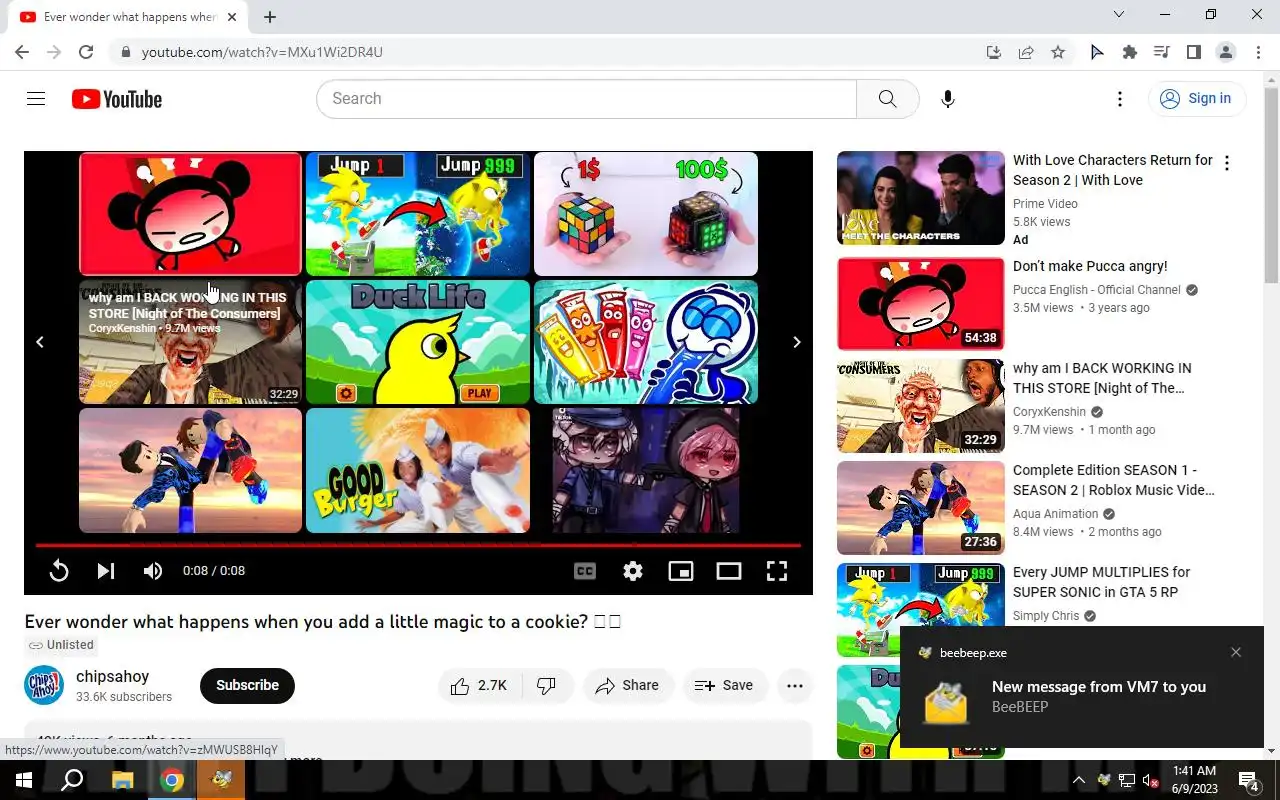
Task: Open the media control button in Chrome
Action: coord(1162,52)
